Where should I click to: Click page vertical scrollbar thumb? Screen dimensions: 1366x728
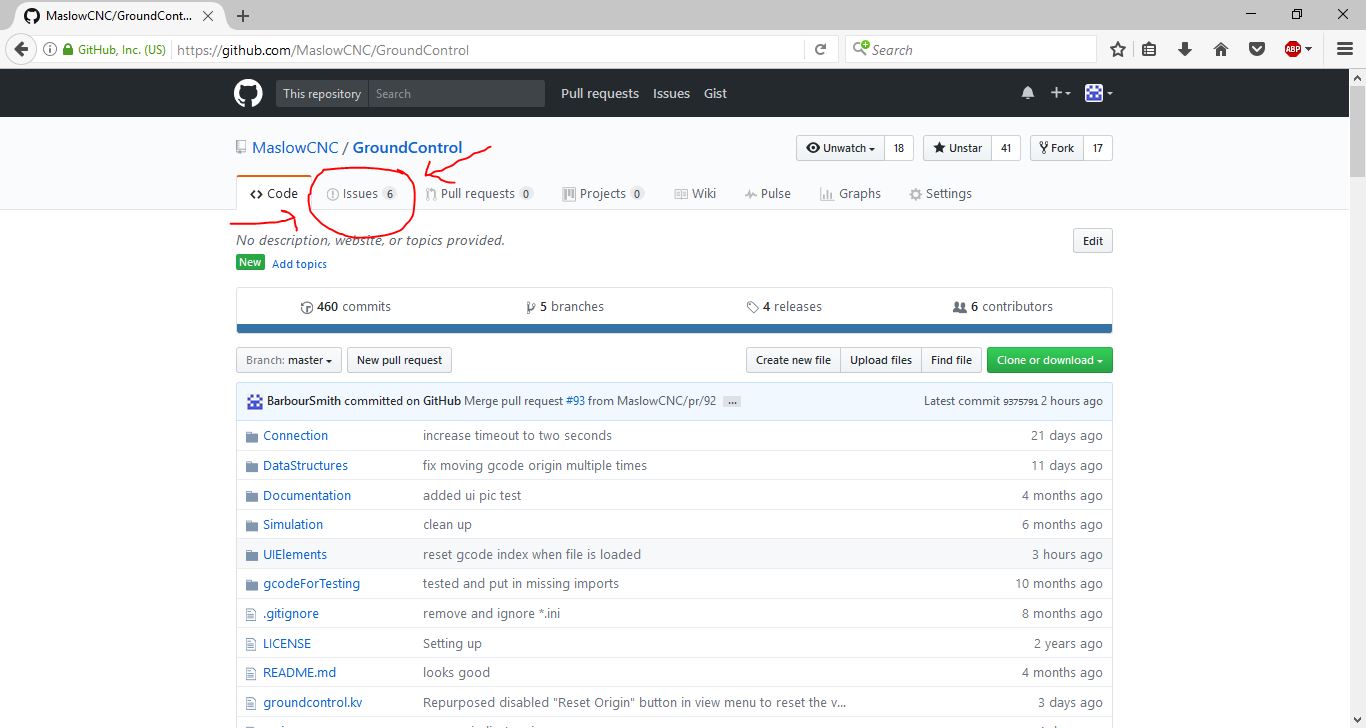pos(1357,130)
